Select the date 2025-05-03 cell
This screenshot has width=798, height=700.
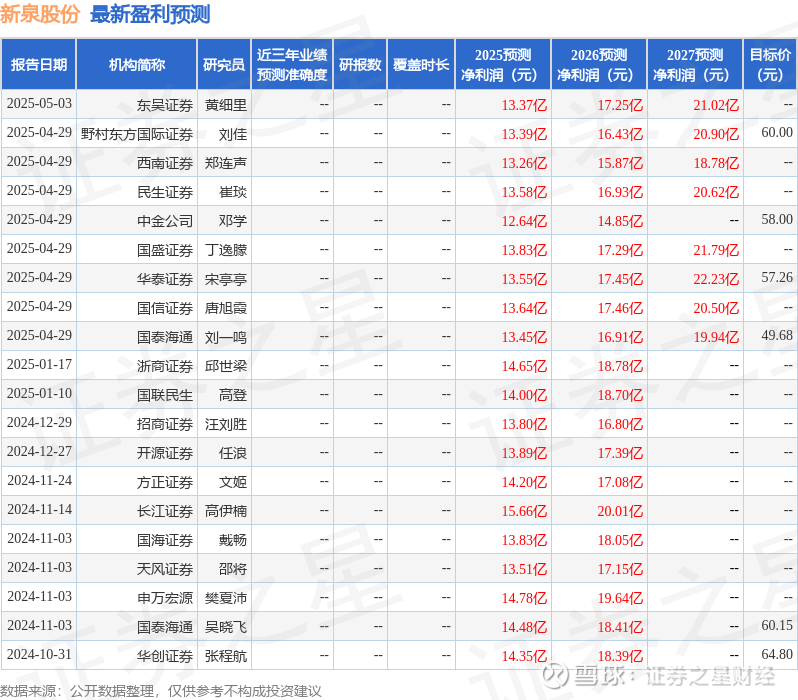click(39, 104)
